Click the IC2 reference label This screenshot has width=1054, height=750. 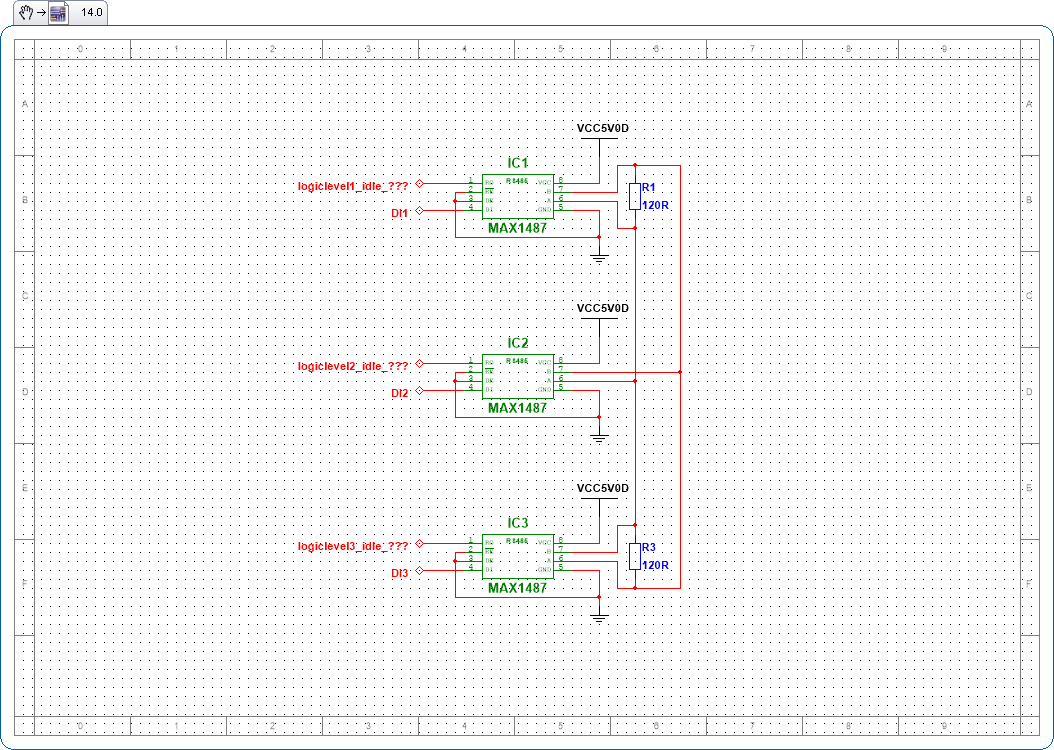click(518, 343)
